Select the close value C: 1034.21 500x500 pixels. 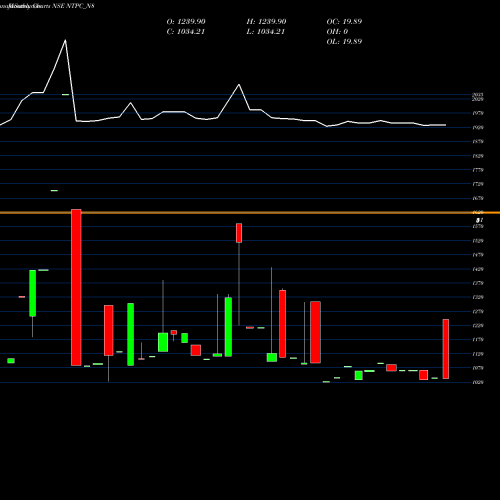[x=186, y=32]
